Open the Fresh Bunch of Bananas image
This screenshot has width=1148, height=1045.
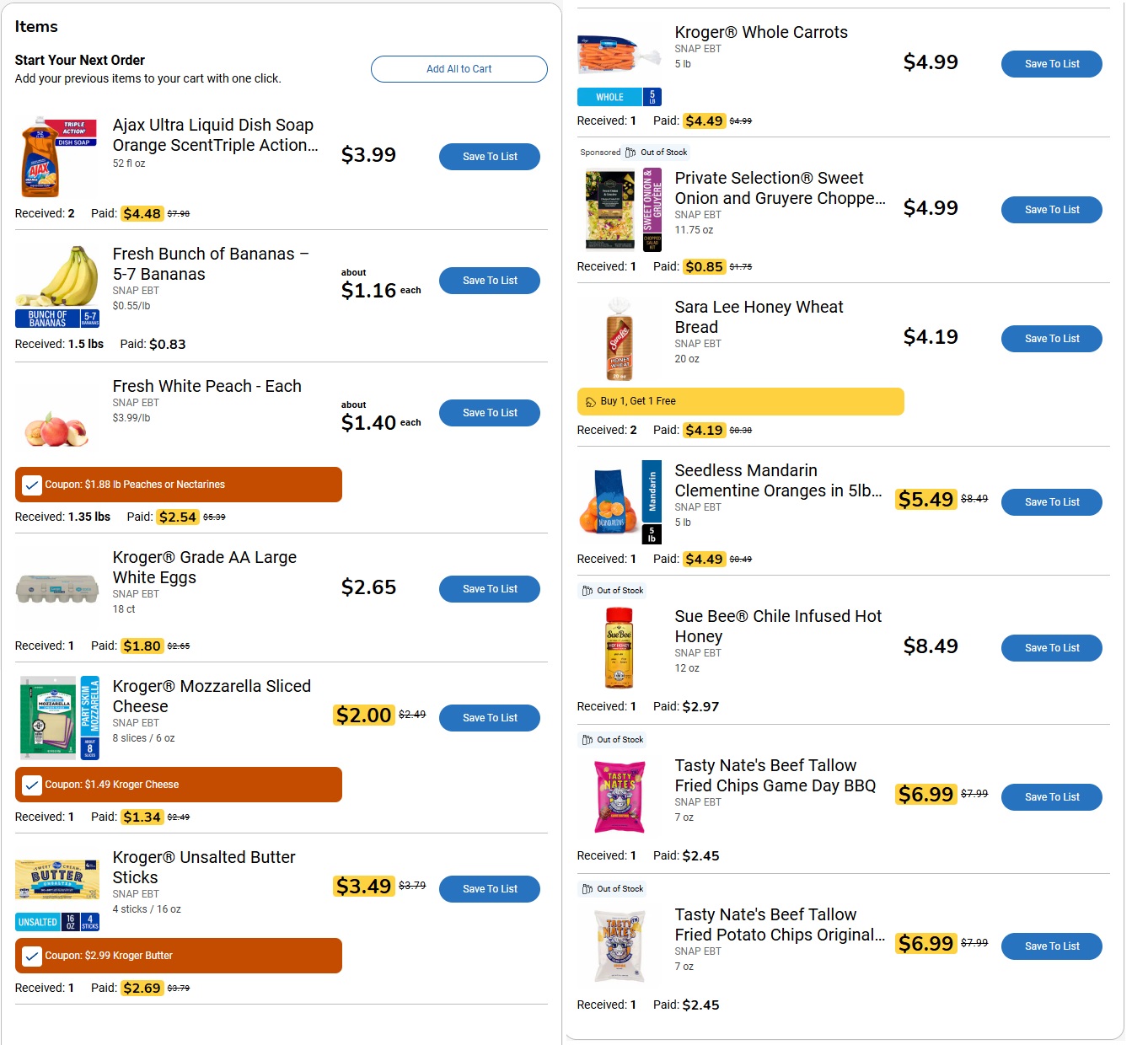[x=57, y=286]
